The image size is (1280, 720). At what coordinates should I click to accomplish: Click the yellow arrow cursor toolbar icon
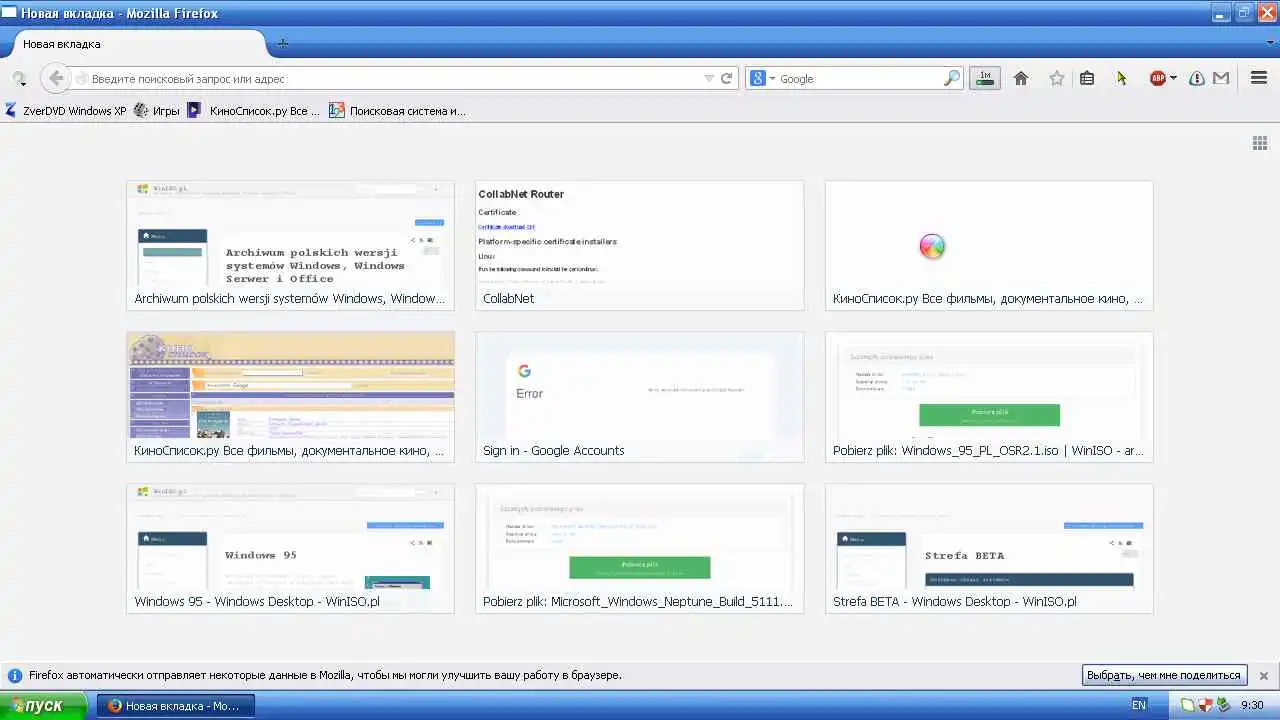click(x=1122, y=78)
